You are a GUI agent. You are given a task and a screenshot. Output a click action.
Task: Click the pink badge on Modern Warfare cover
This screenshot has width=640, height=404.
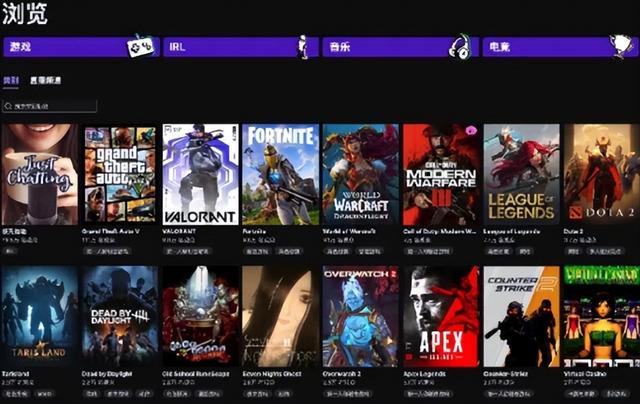click(x=471, y=131)
